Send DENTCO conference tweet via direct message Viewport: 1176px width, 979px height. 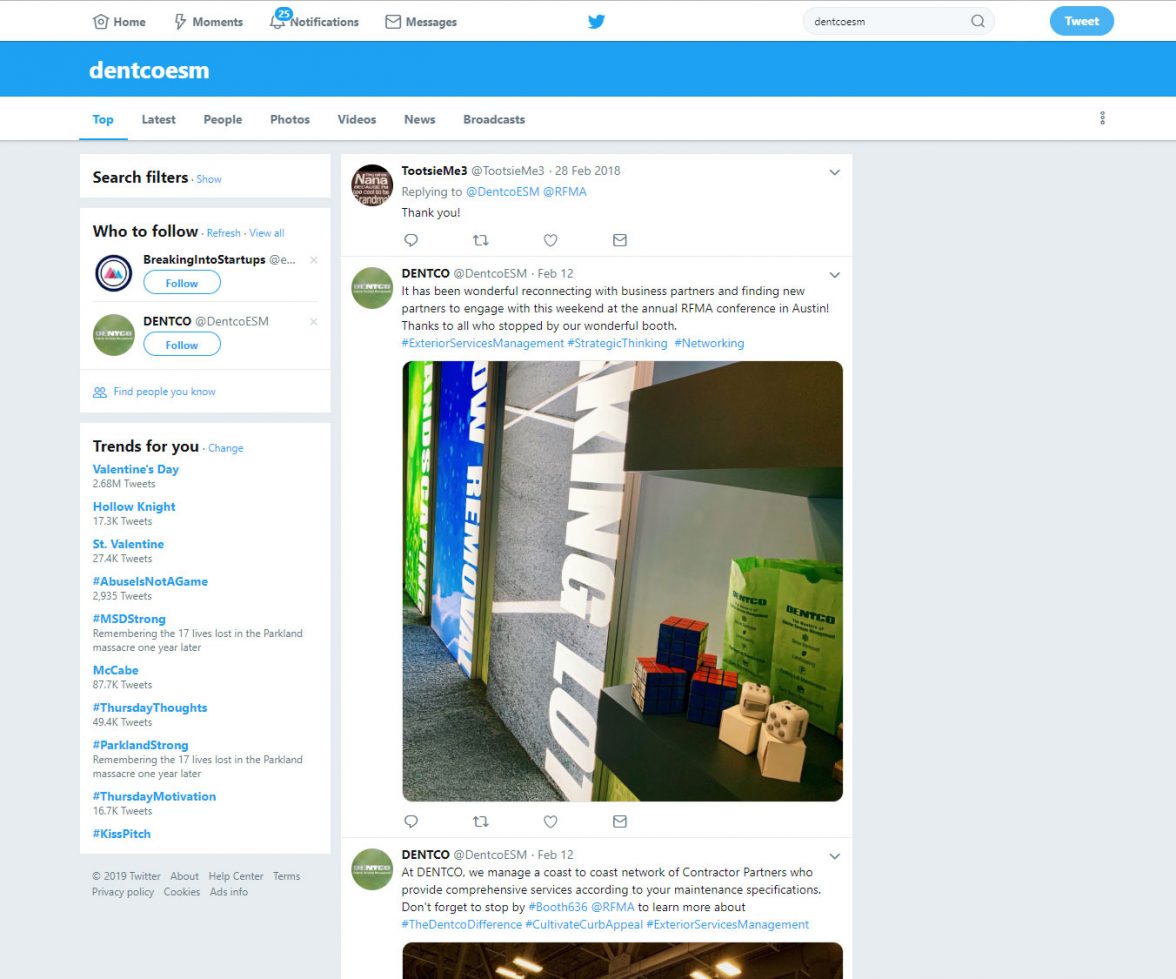click(x=620, y=821)
